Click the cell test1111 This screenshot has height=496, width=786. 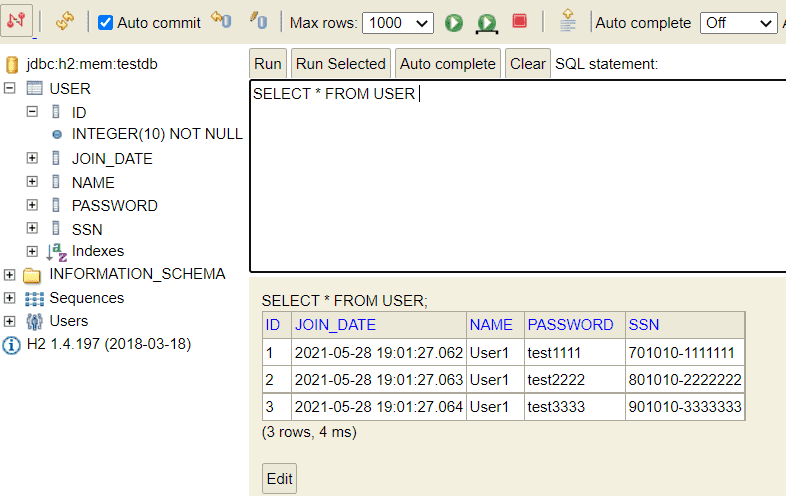click(x=575, y=353)
